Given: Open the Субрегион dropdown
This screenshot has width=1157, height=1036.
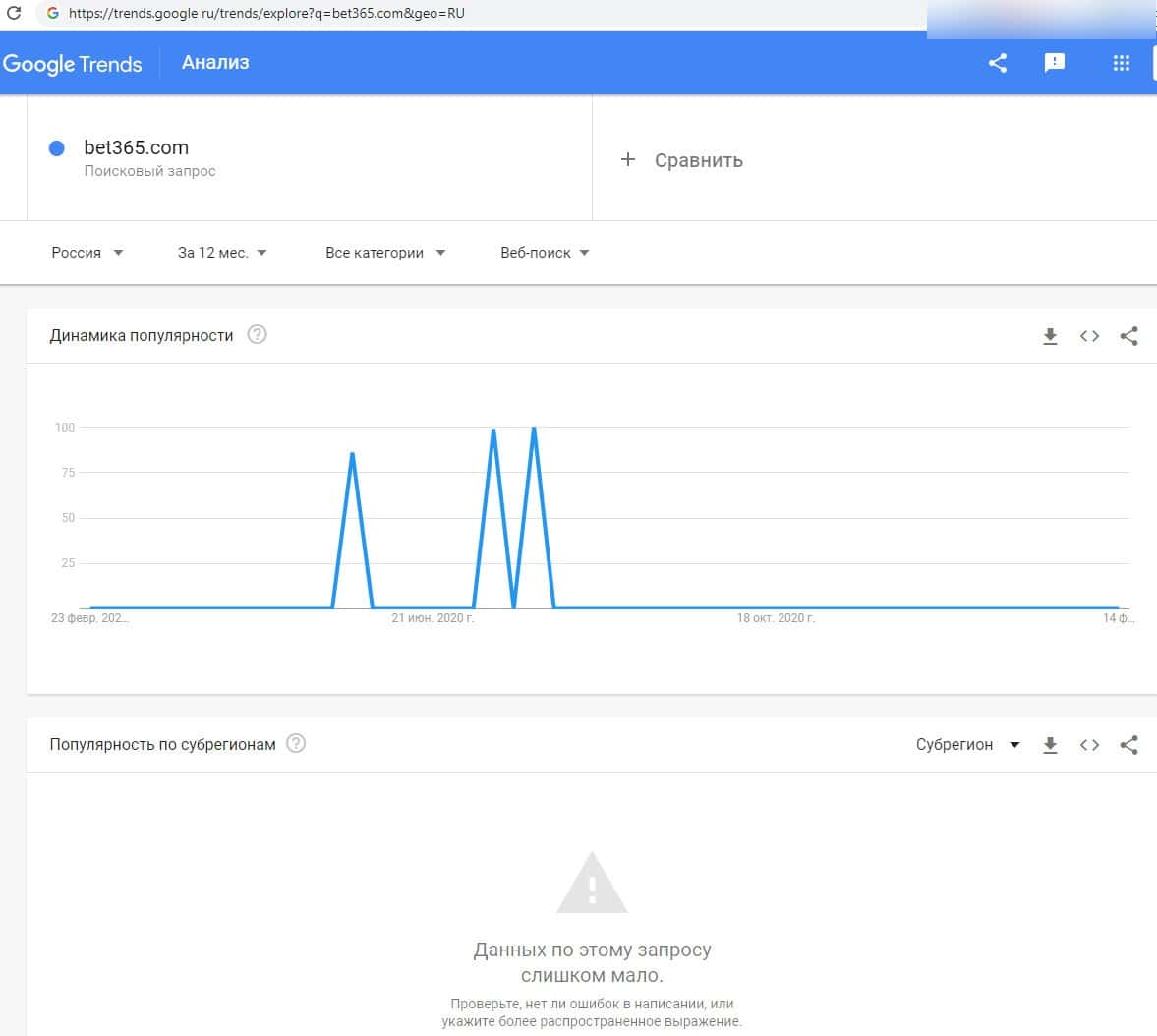Looking at the screenshot, I should coord(967,745).
